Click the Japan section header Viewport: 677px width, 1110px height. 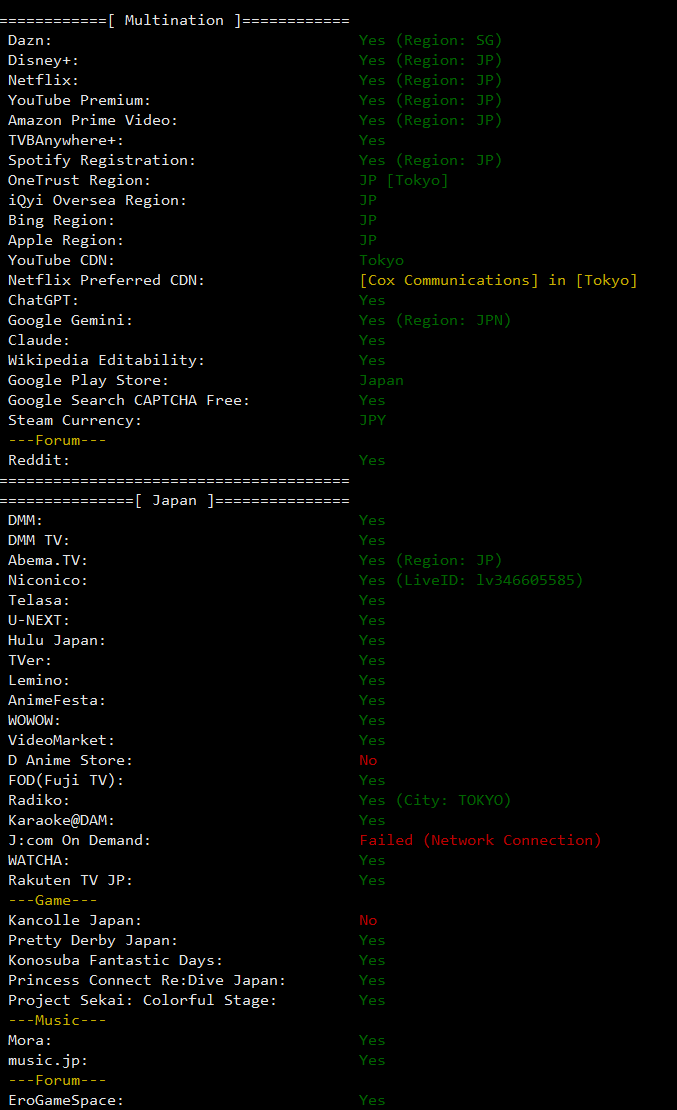[x=174, y=500]
